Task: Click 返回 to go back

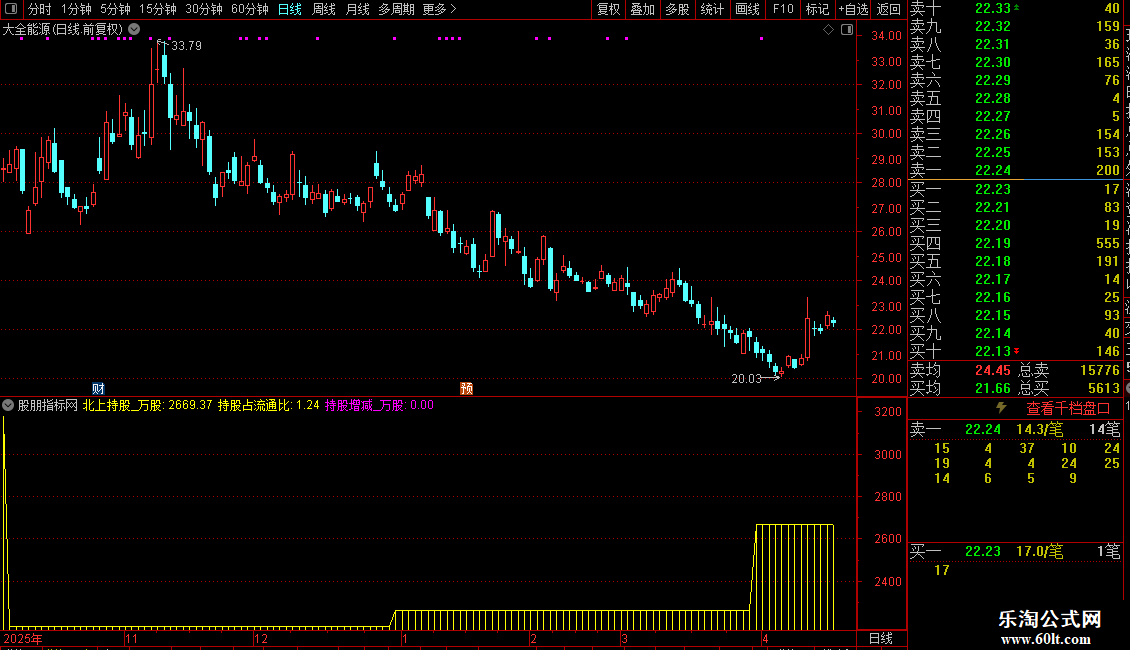Action: [x=889, y=9]
